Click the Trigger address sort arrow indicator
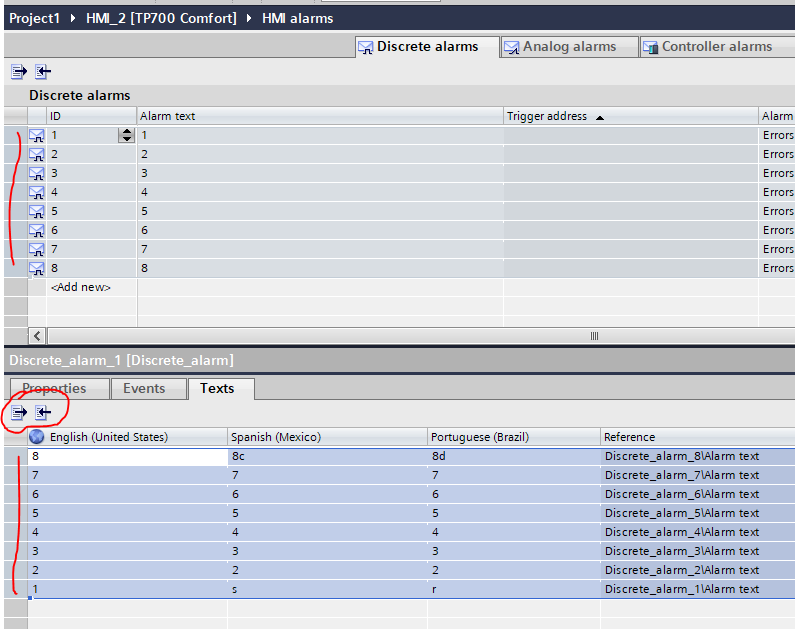Screen dimensions: 795x629 pyautogui.click(x=600, y=118)
